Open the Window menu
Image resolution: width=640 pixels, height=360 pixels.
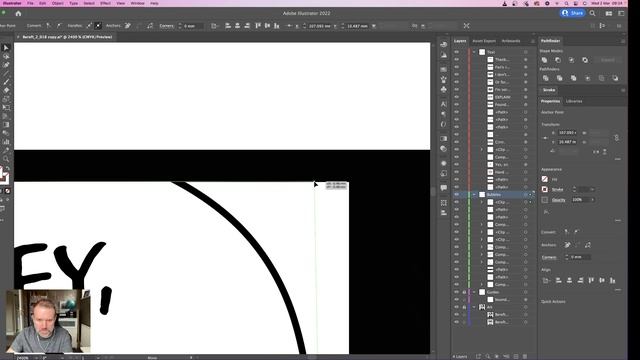point(138,3)
